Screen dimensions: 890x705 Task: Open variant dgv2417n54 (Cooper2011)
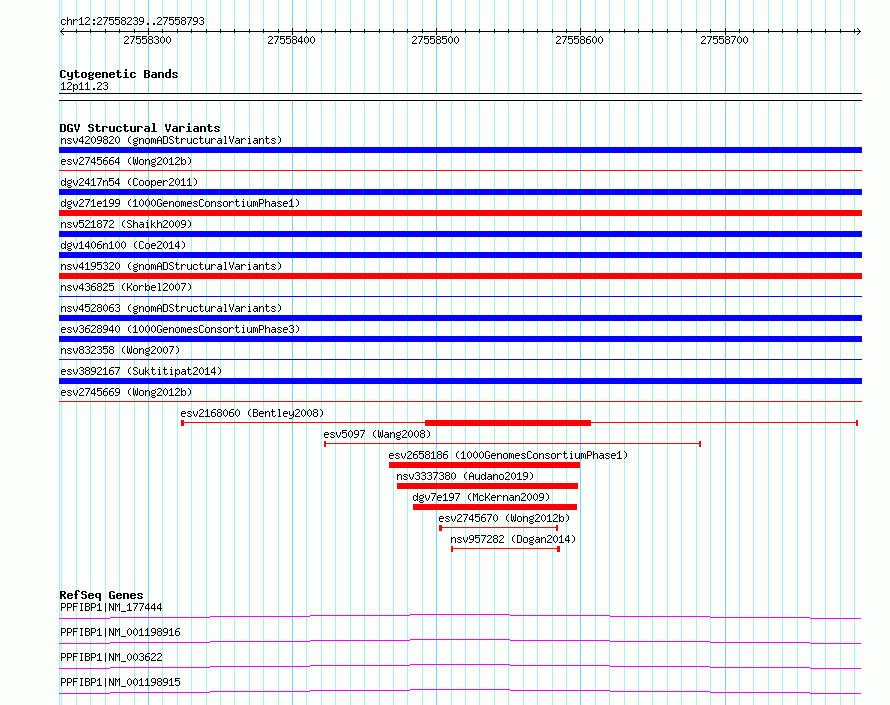coord(129,182)
